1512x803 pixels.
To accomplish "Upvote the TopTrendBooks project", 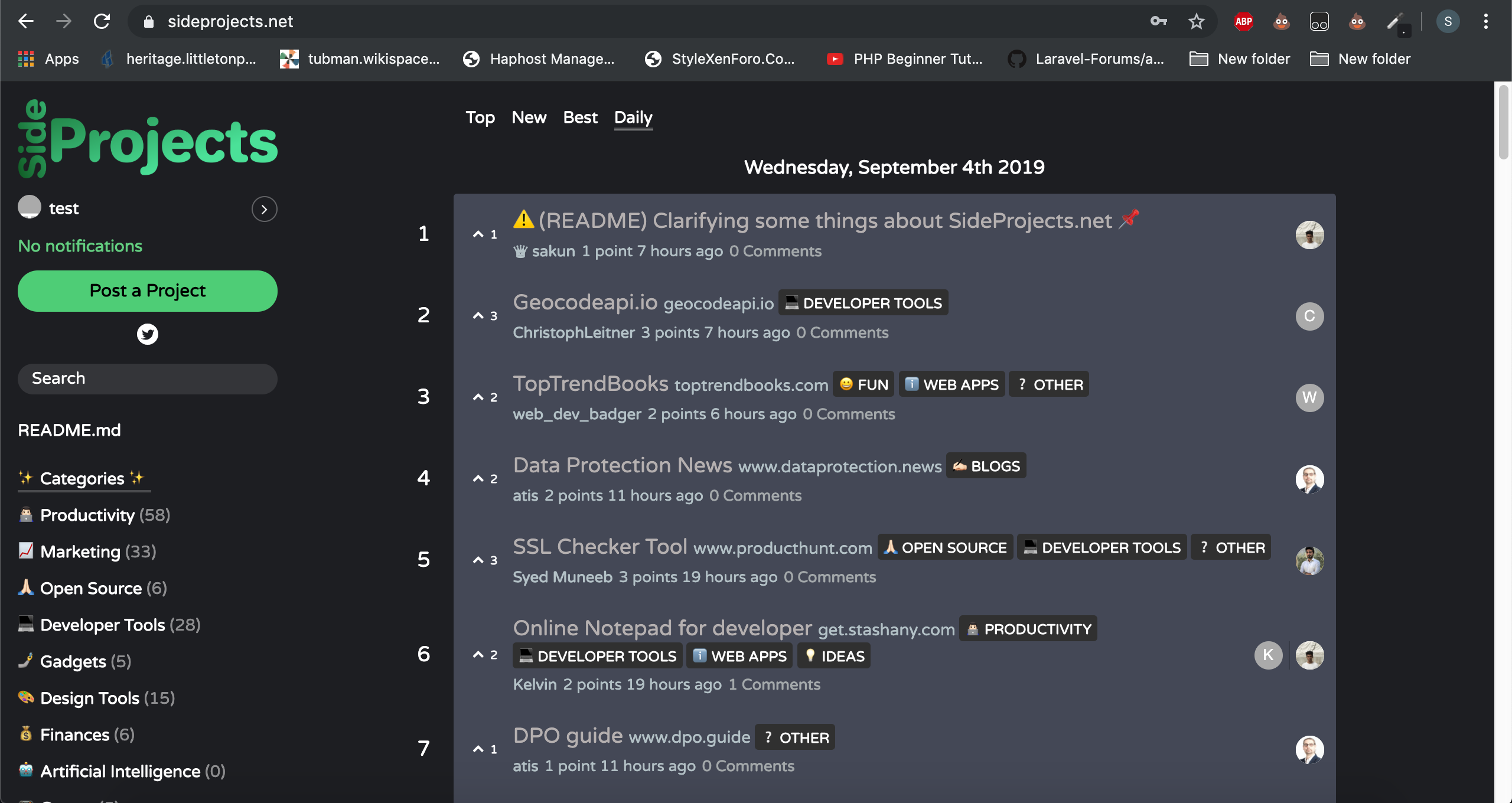I will pyautogui.click(x=478, y=397).
